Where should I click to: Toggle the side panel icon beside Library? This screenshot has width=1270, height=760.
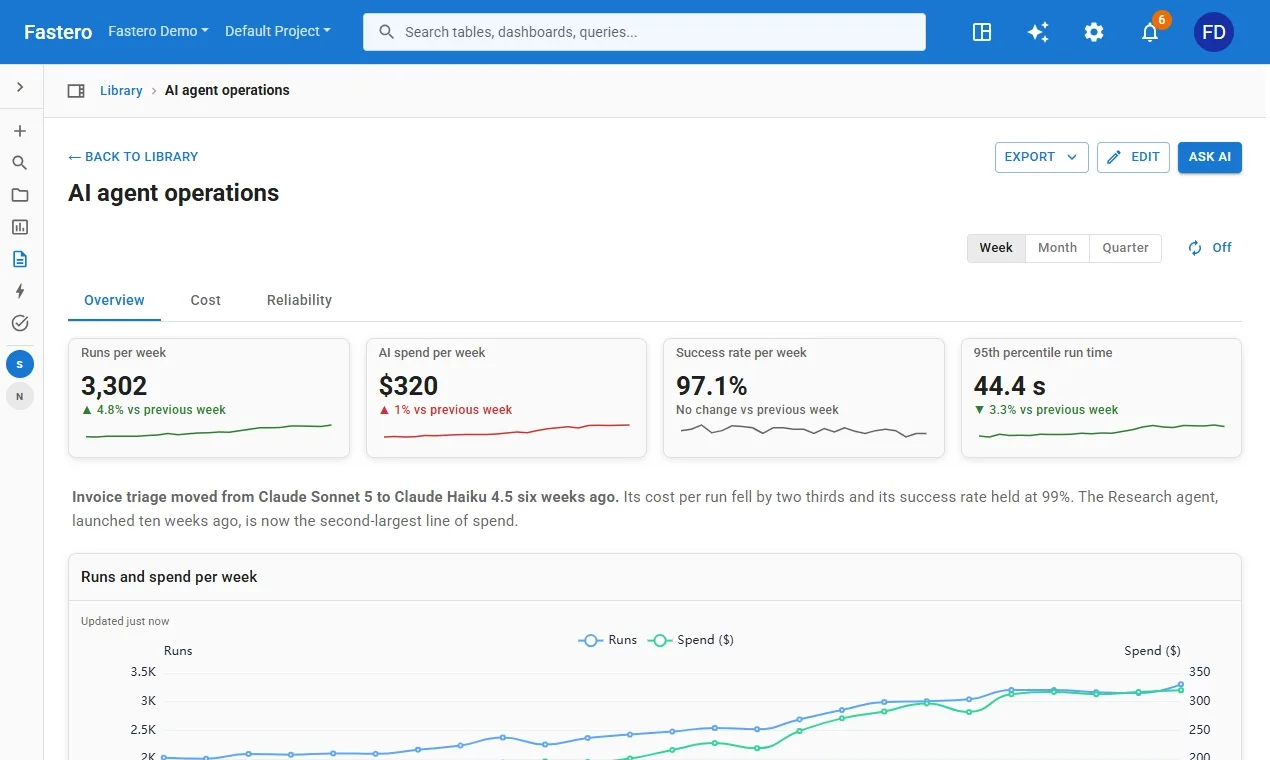76,91
